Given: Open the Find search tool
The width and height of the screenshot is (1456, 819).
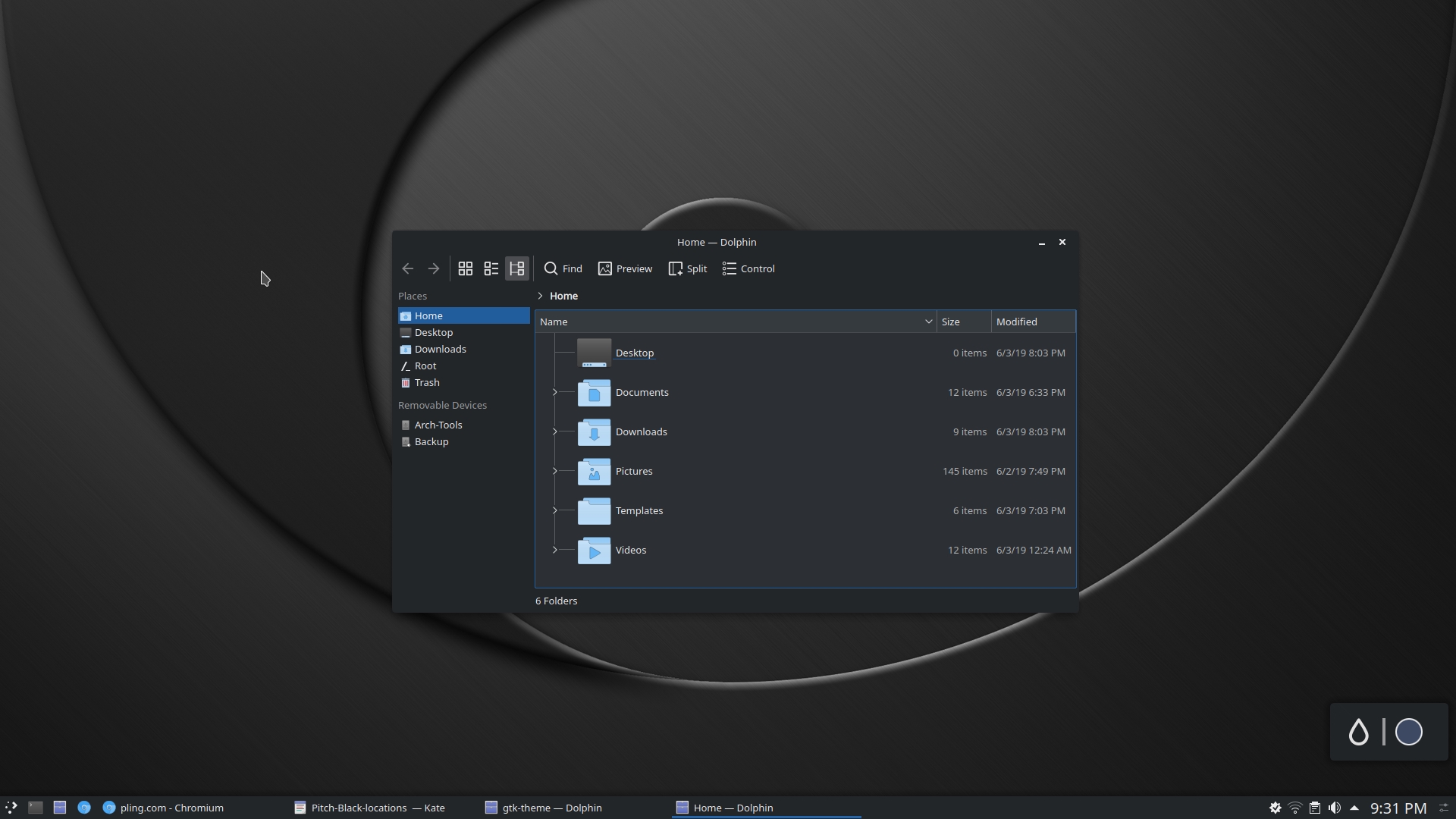Looking at the screenshot, I should pyautogui.click(x=563, y=268).
